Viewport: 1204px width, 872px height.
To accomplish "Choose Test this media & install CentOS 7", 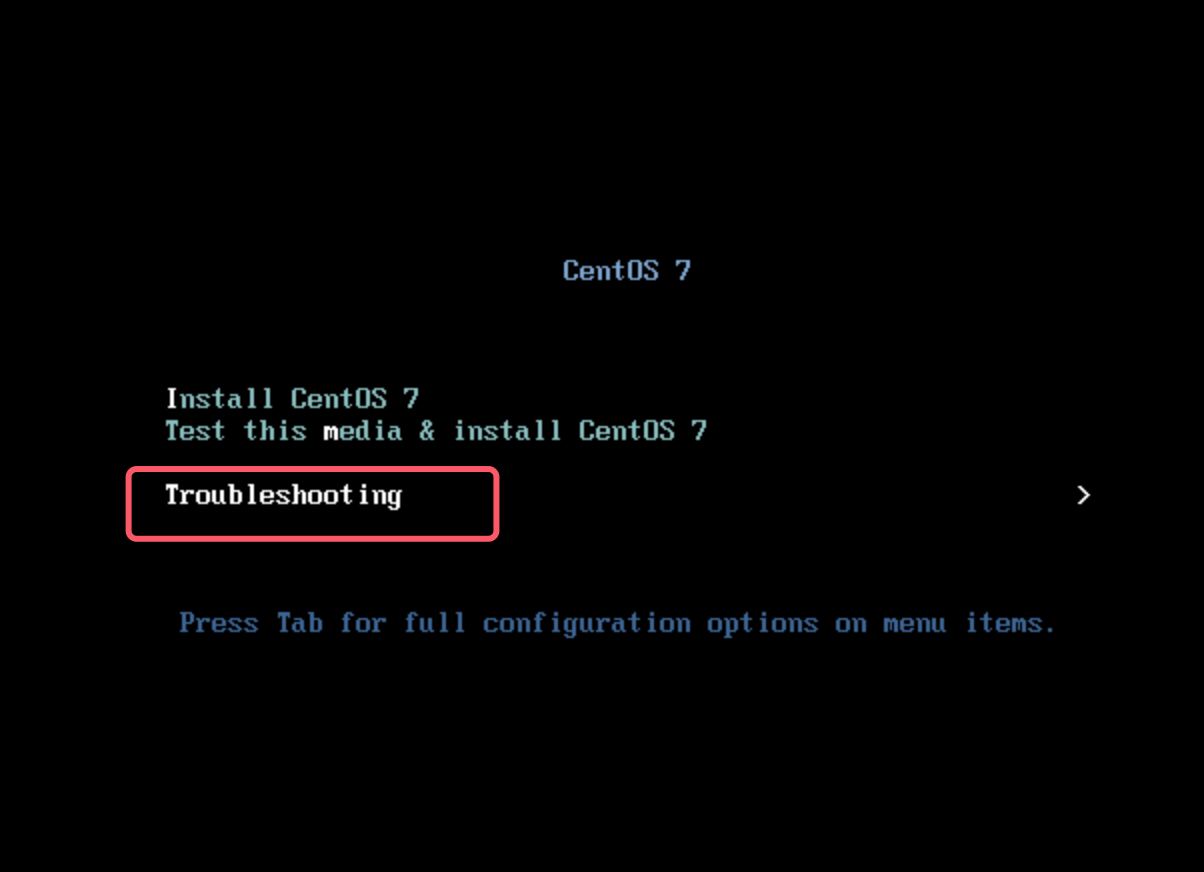I will (436, 431).
